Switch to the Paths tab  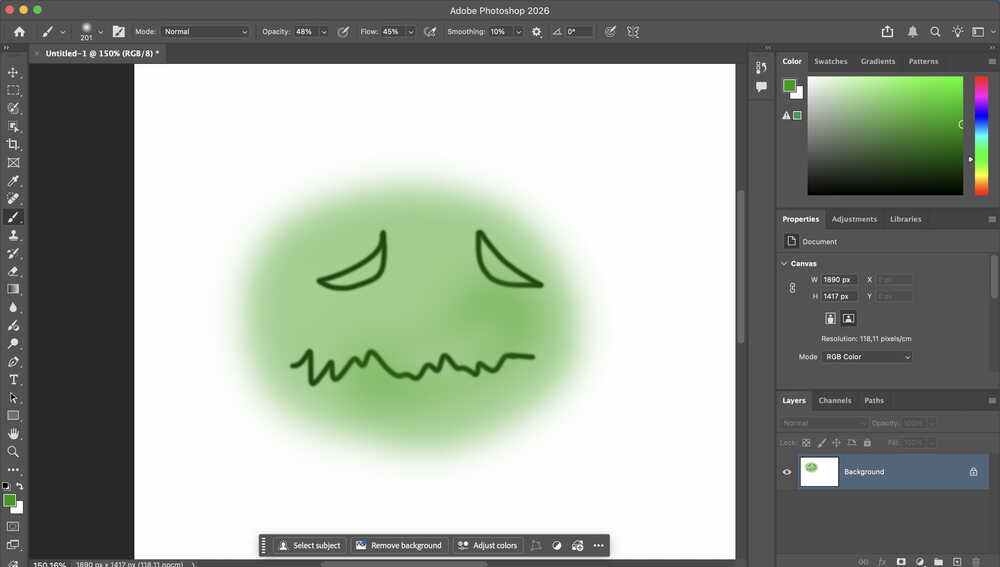(x=874, y=401)
